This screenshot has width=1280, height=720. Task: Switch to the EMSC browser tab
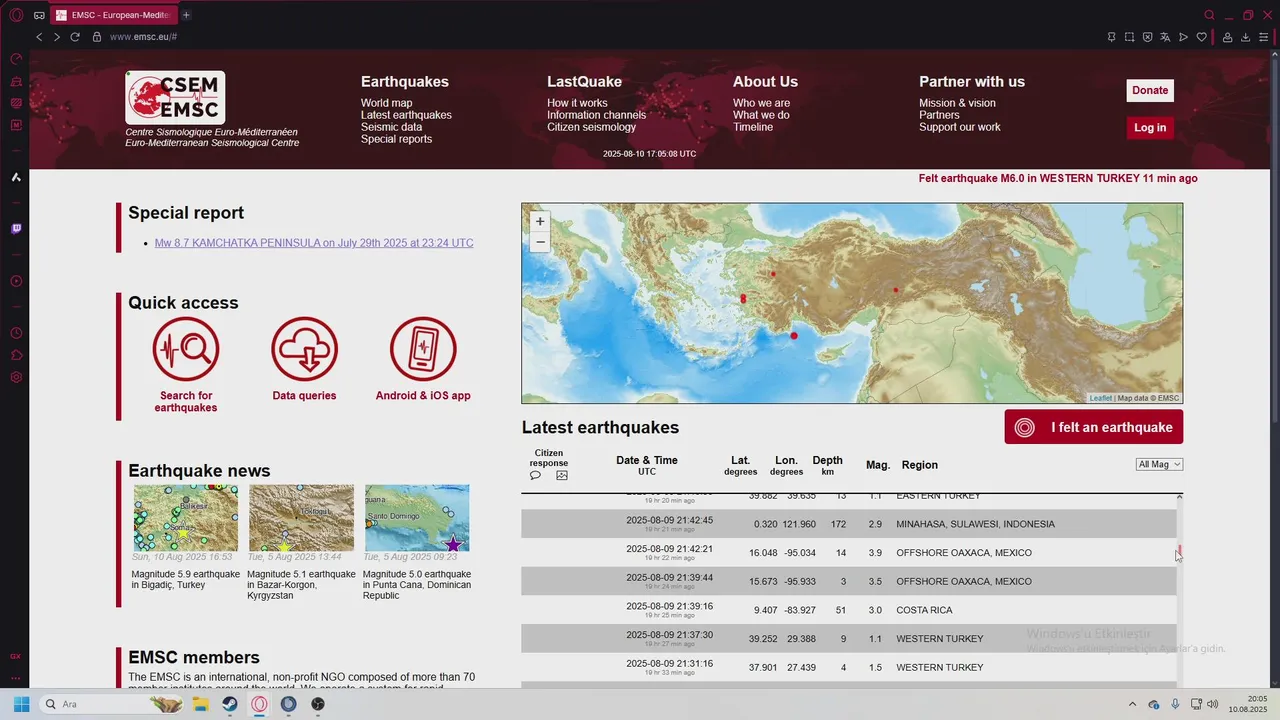pyautogui.click(x=113, y=15)
